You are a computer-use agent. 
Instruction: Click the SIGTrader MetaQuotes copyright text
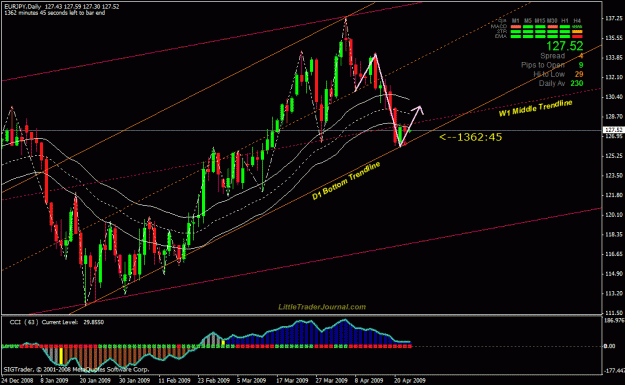pos(76,369)
